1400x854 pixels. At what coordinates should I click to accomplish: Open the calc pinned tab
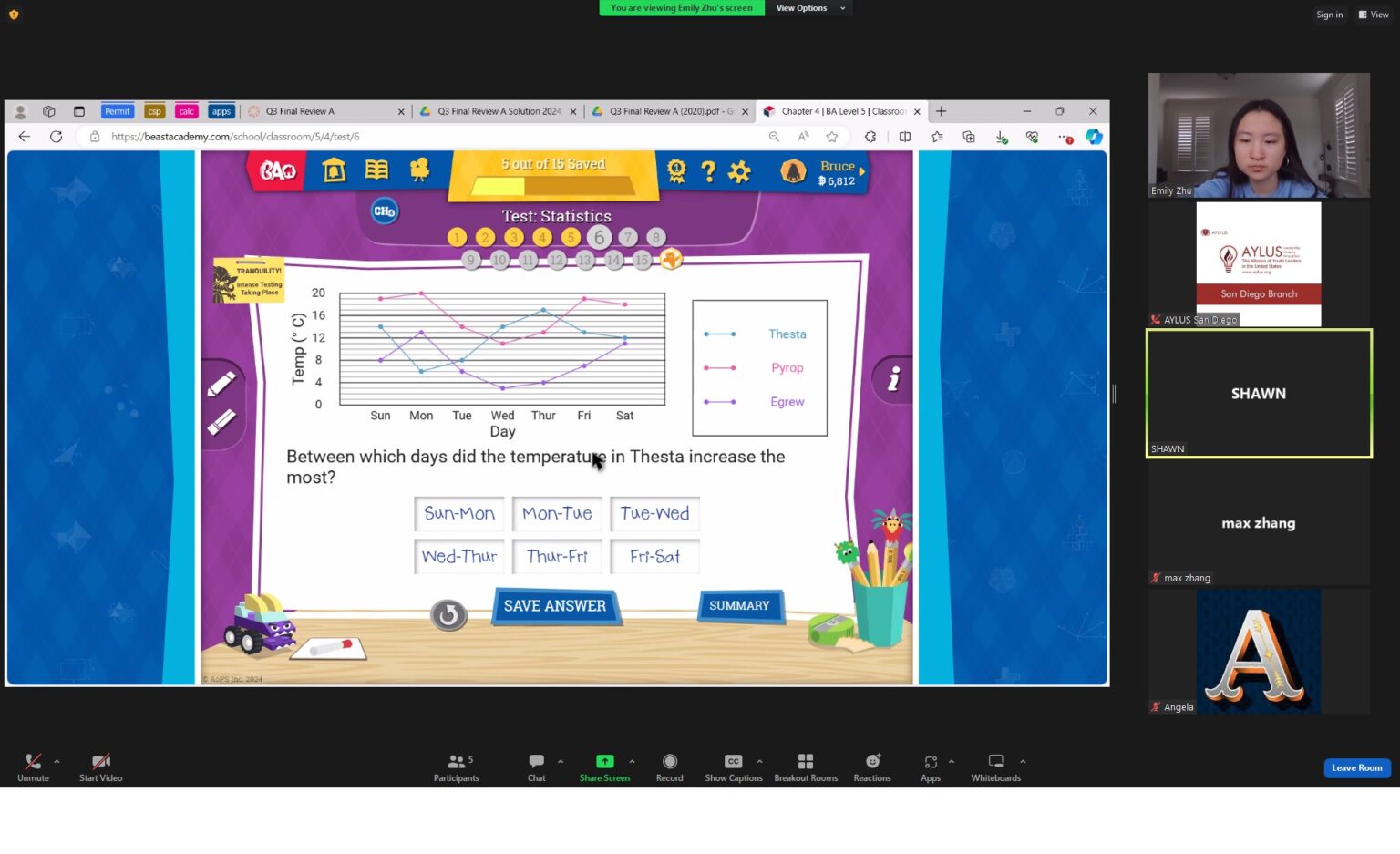[x=187, y=111]
